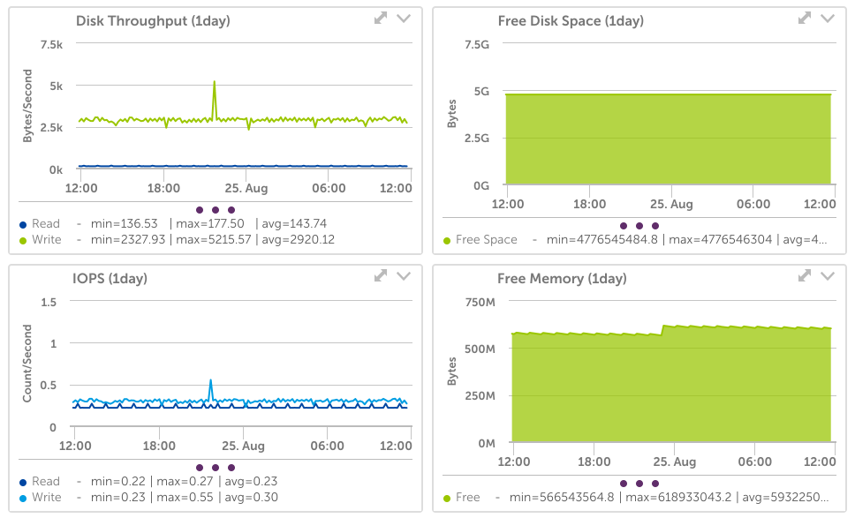
Task: Click the IOPS (1day) title
Action: 110,279
